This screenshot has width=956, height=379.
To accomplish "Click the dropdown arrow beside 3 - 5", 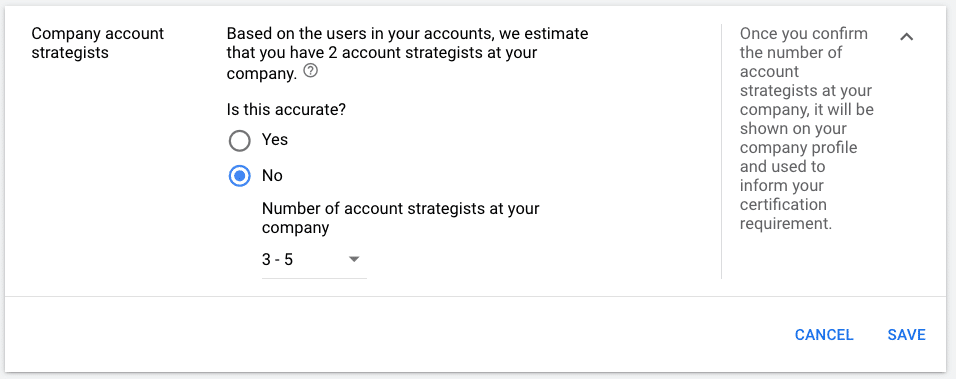I will [354, 260].
